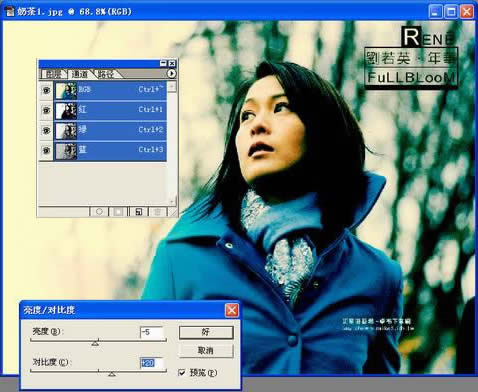The width and height of the screenshot is (478, 392).
Task: Click the delete channel trash icon
Action: (x=158, y=212)
